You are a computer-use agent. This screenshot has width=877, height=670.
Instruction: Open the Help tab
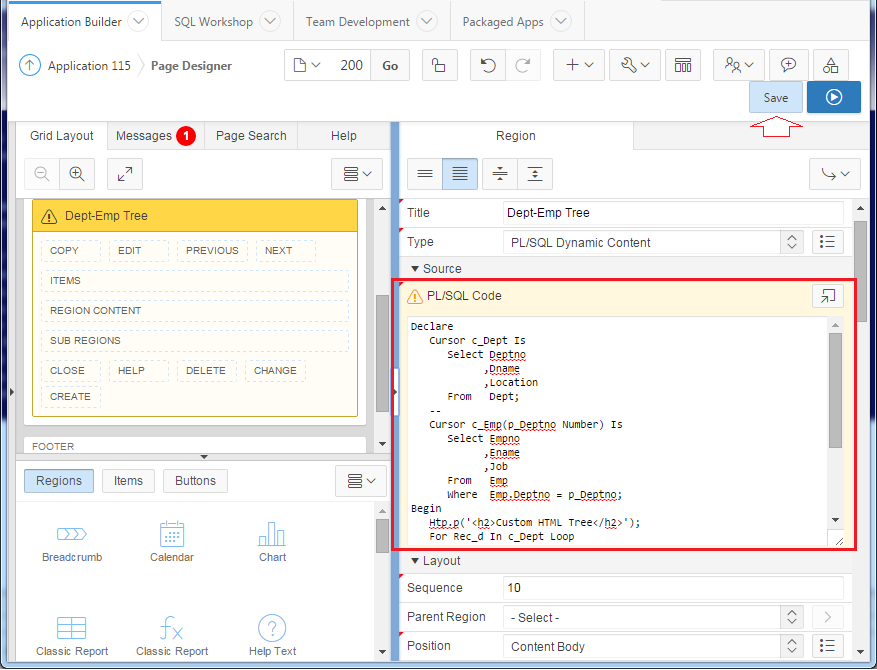point(343,136)
